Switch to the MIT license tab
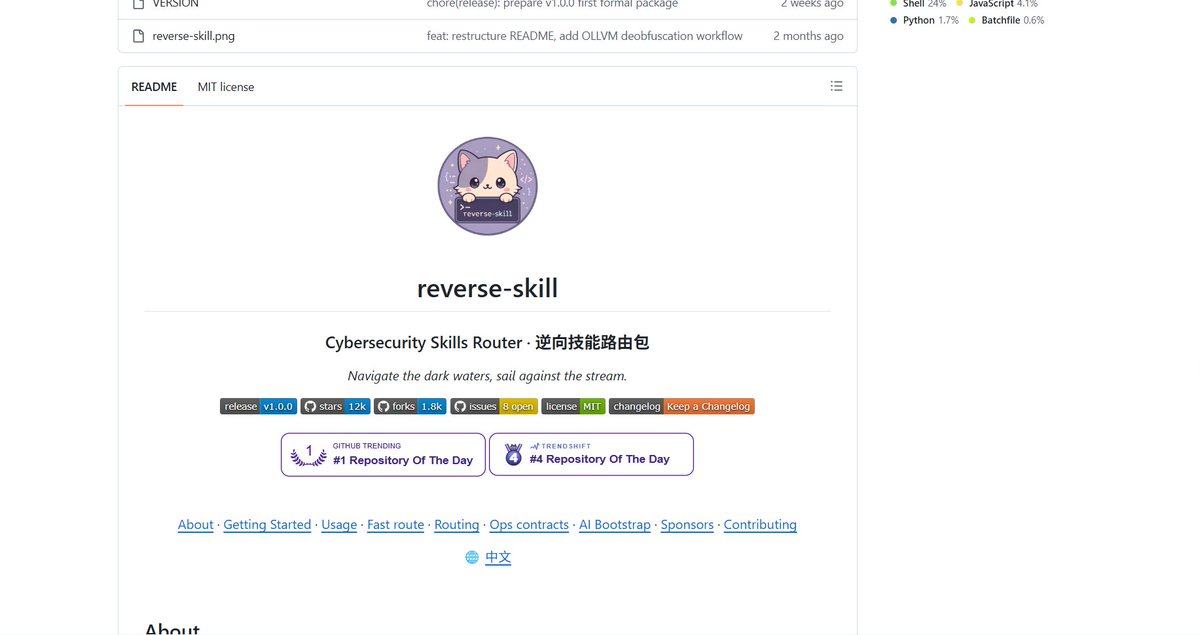The width and height of the screenshot is (1200, 635). point(226,87)
